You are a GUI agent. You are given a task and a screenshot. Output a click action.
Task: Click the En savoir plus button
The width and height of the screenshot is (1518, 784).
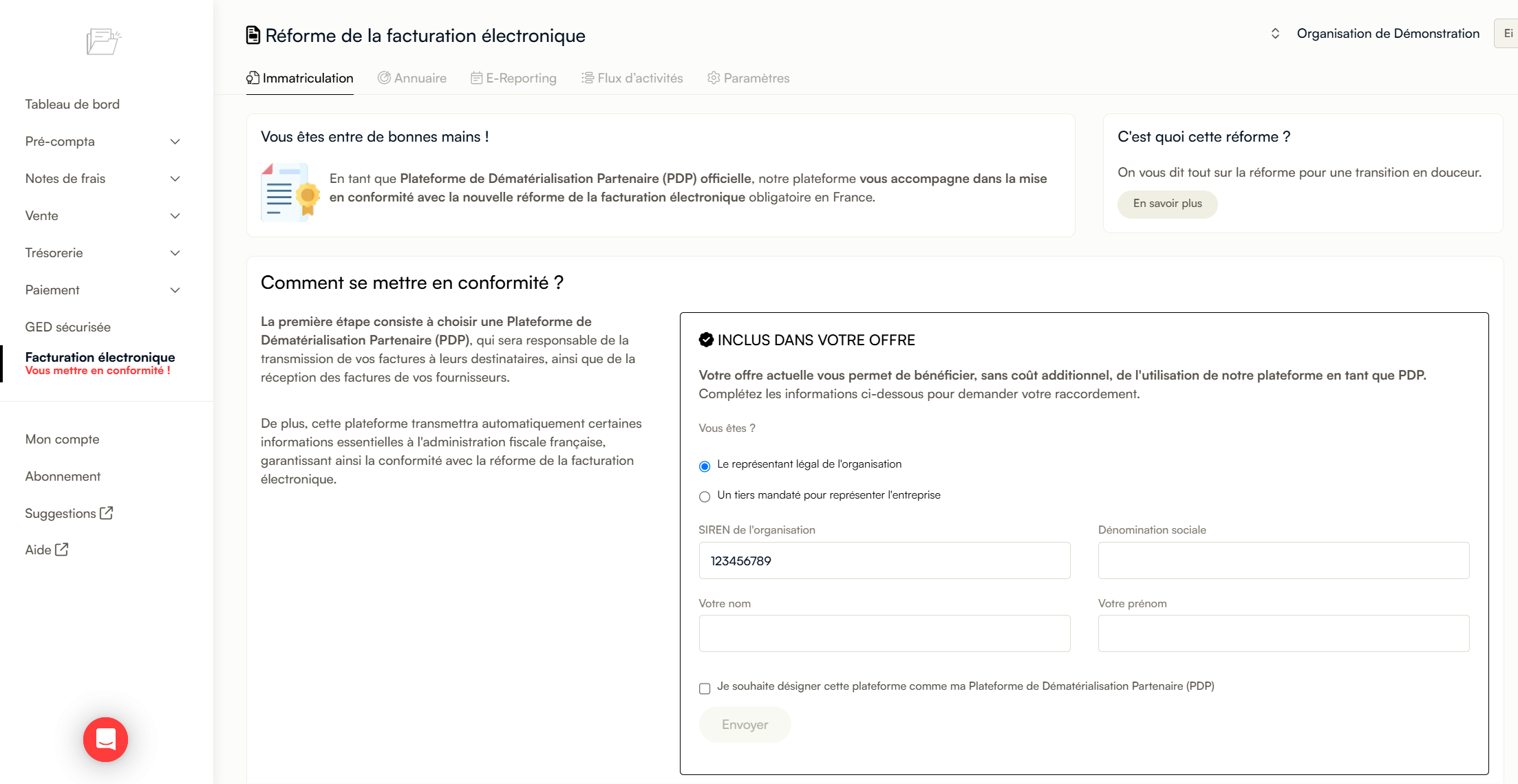pos(1167,204)
